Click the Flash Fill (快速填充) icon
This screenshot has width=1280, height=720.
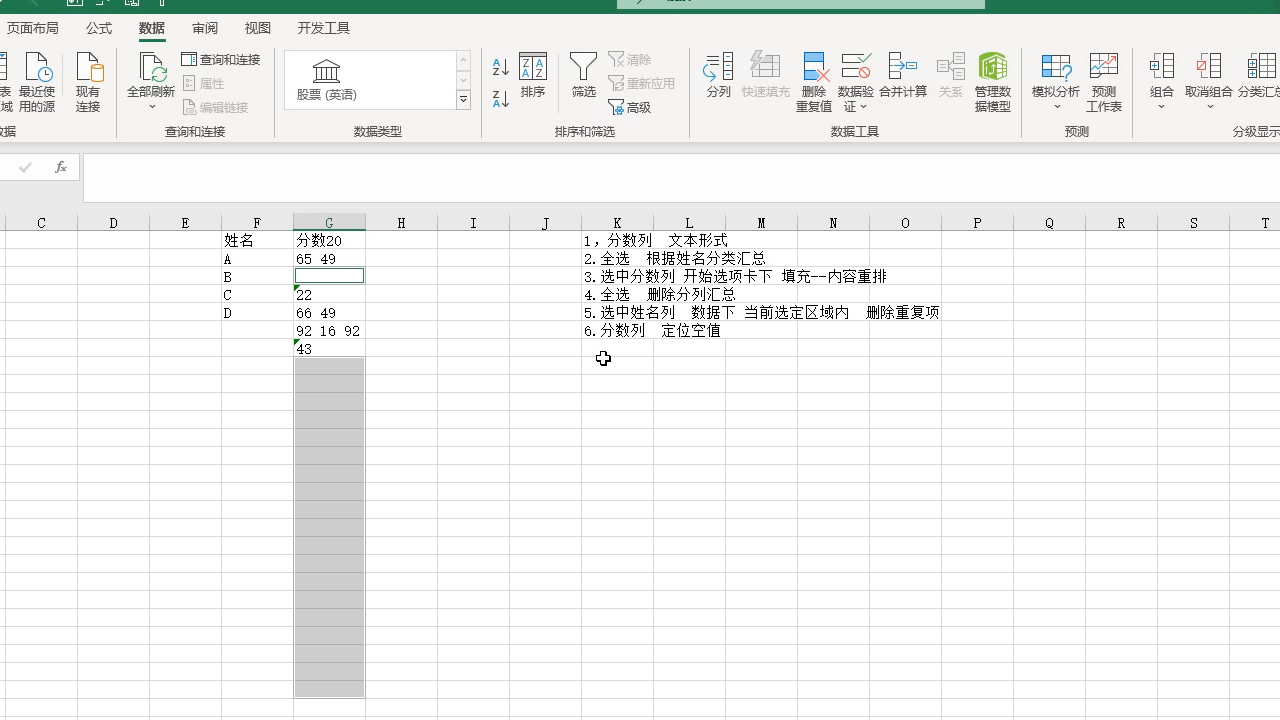click(x=765, y=75)
